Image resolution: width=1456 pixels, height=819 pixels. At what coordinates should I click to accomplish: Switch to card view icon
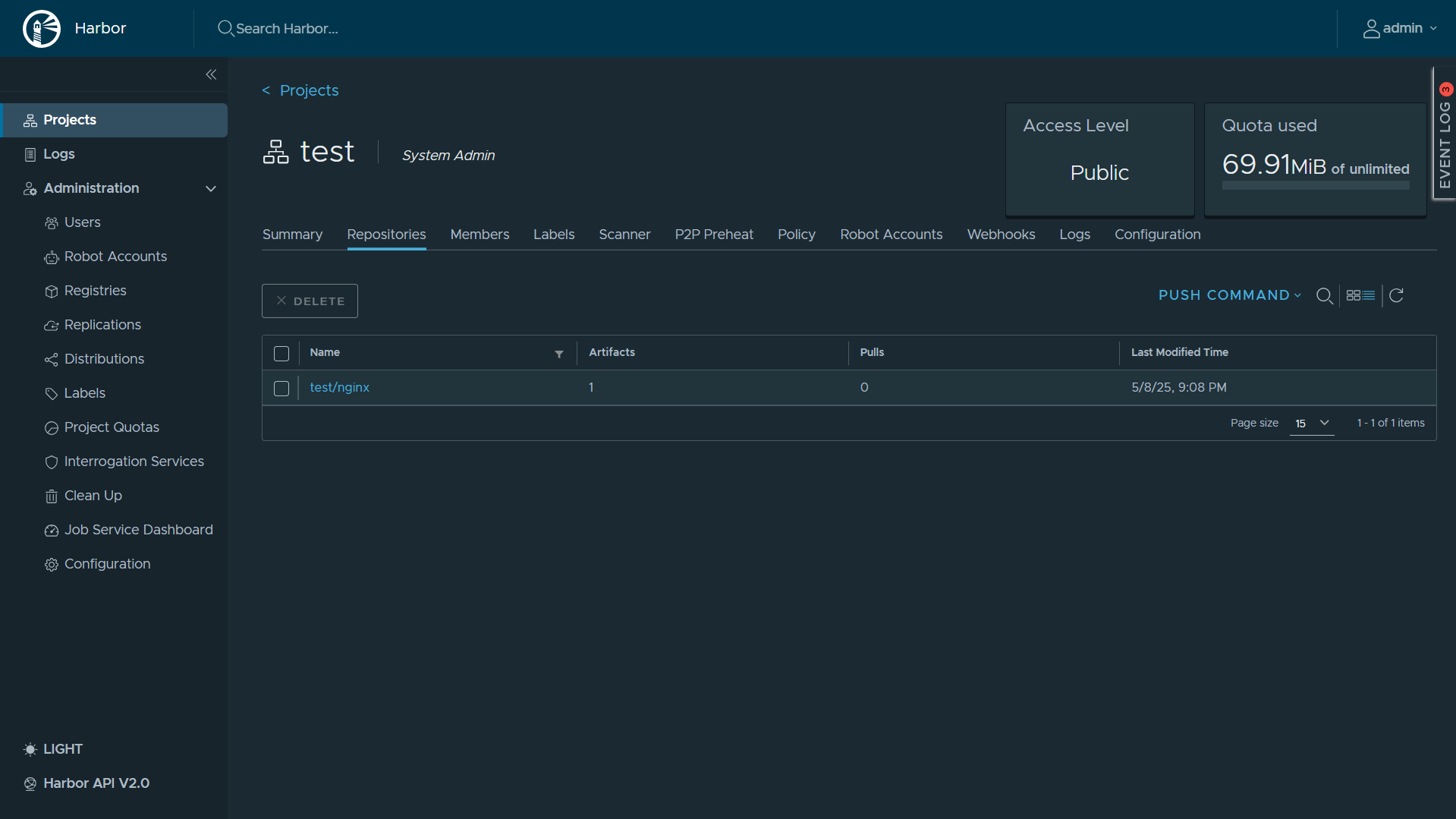coord(1354,295)
